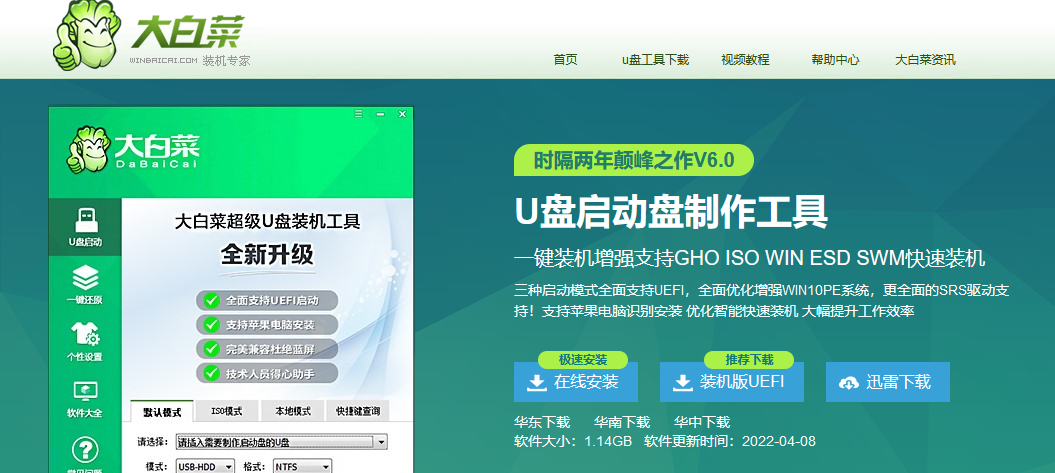This screenshot has width=1055, height=473.
Task: Click the 全新升级 text in tool window
Action: pyautogui.click(x=267, y=254)
